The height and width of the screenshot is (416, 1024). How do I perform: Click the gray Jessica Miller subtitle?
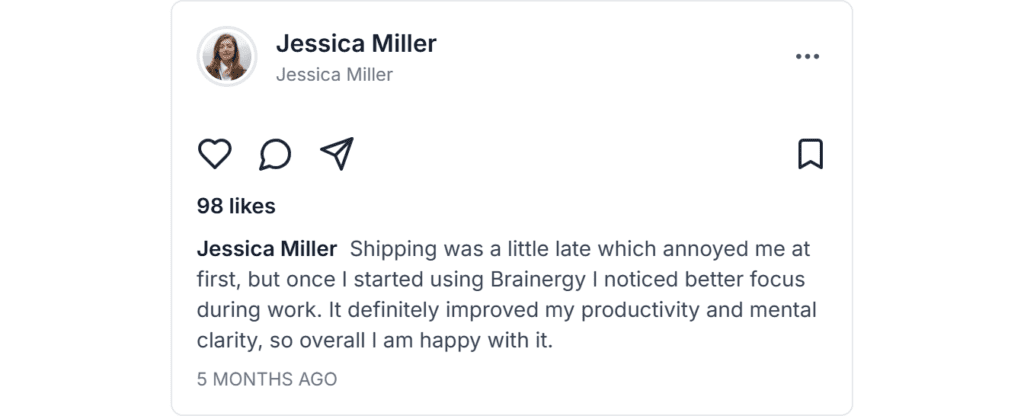[x=334, y=75]
